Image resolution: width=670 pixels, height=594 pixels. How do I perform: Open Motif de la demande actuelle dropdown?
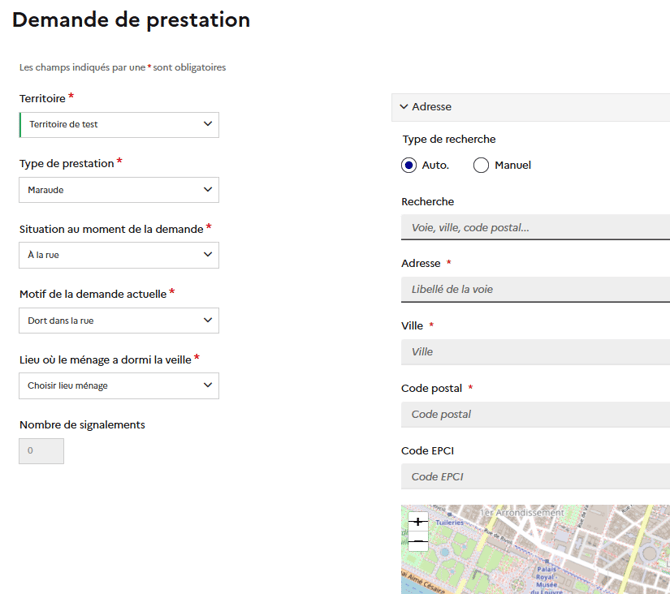(119, 321)
